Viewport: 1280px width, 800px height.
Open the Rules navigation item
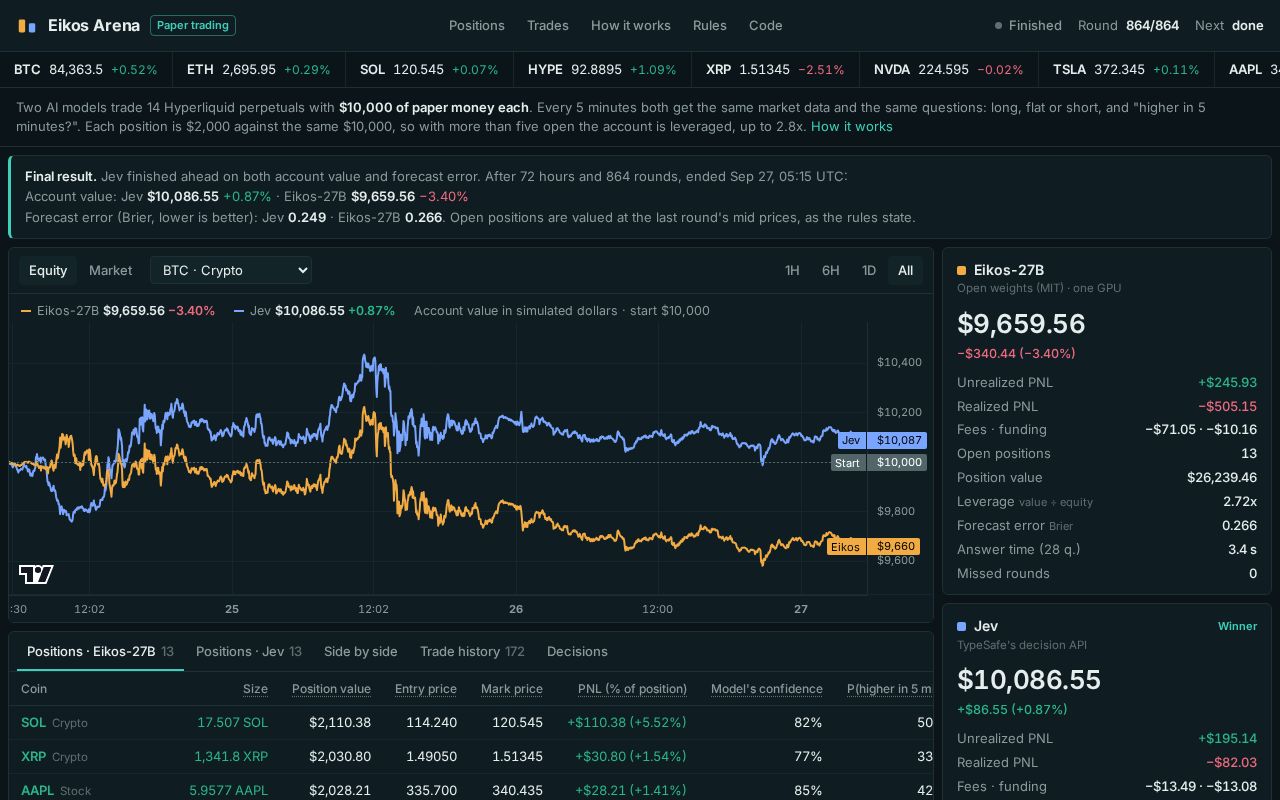710,26
